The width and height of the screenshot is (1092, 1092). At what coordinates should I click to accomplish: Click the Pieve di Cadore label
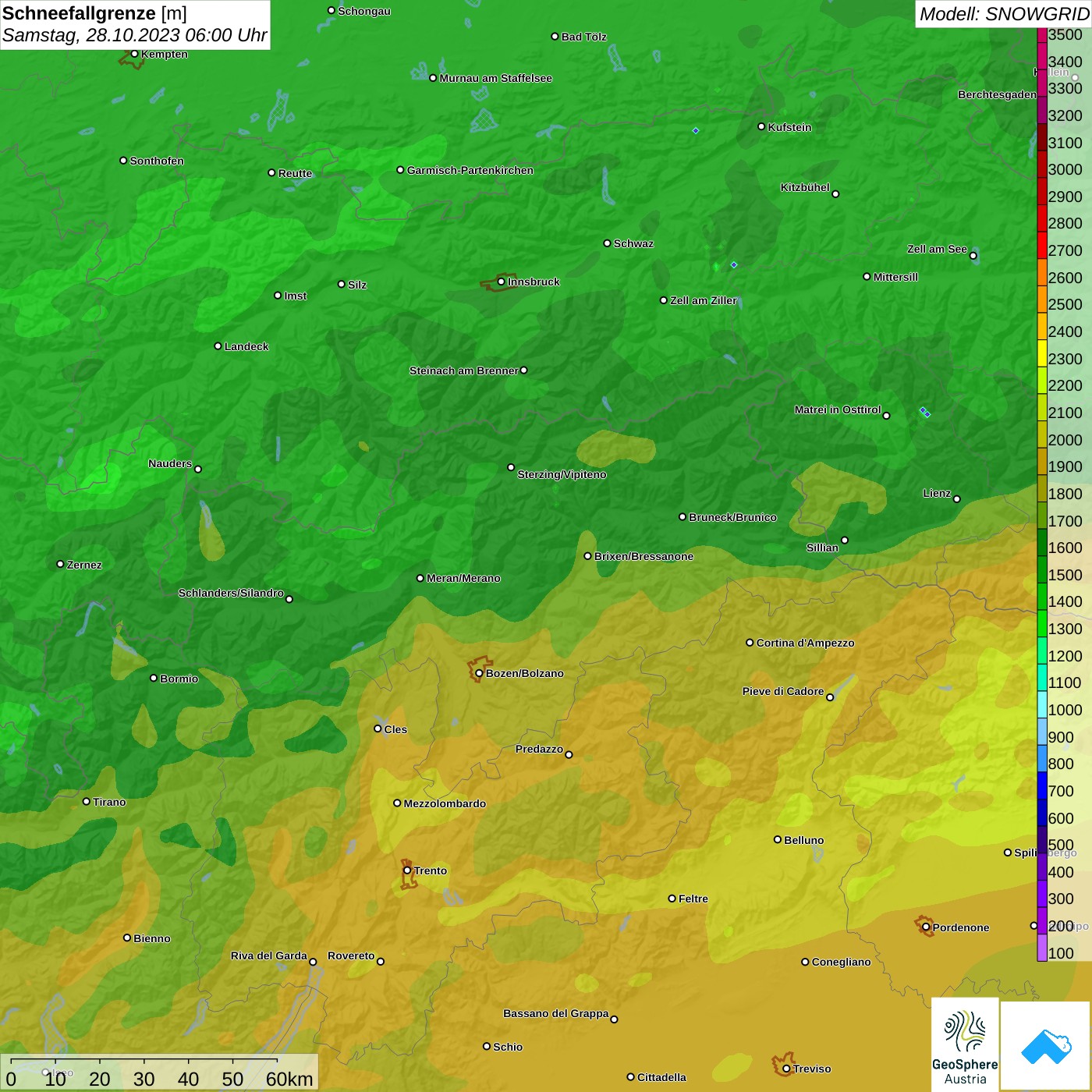pos(783,691)
